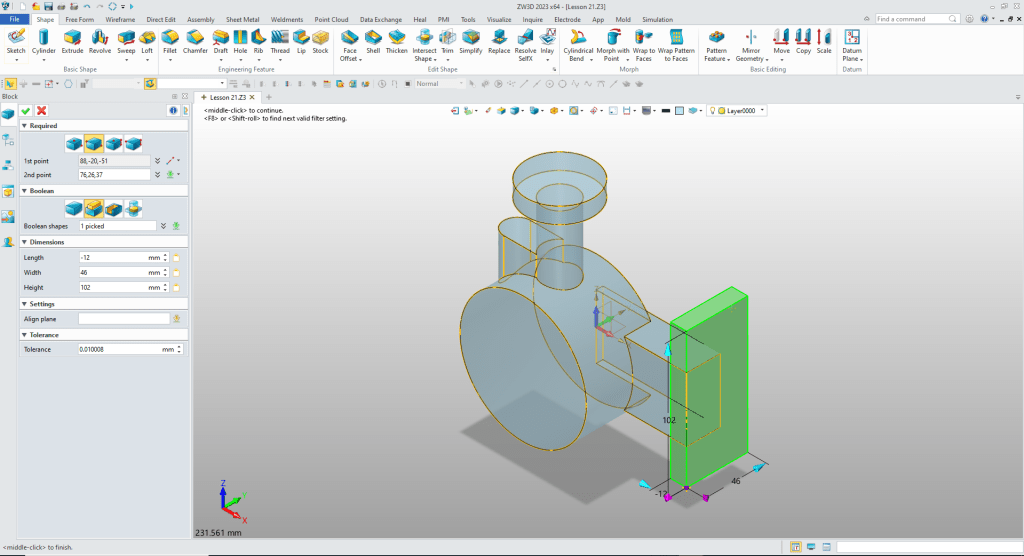Collapse the Dimensions section
This screenshot has width=1024, height=556.
coord(47,242)
